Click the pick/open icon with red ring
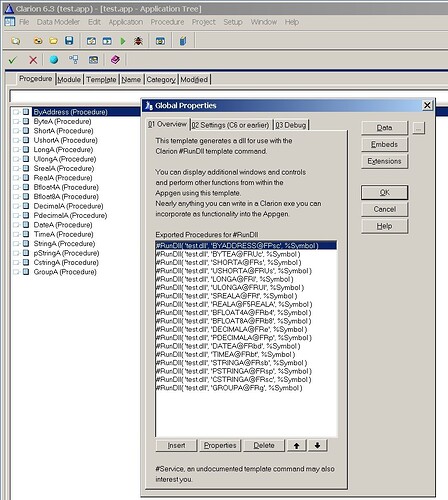 [x=38, y=41]
